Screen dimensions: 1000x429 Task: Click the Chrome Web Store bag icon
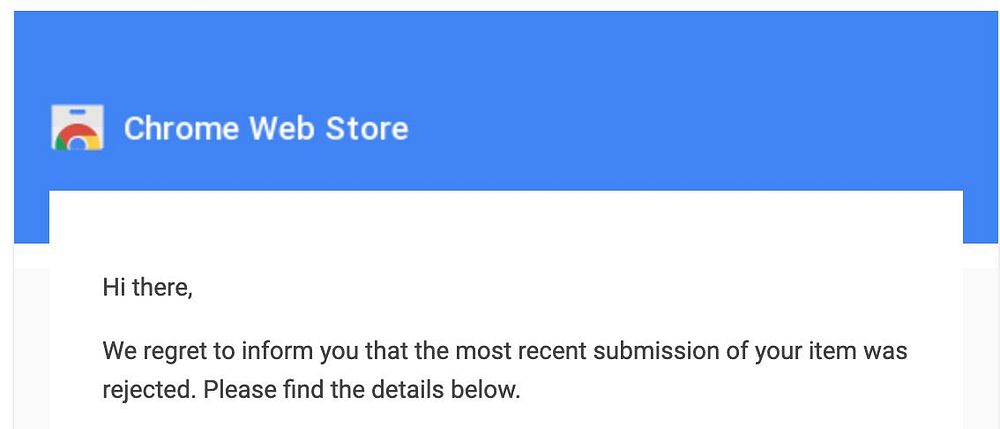click(77, 127)
